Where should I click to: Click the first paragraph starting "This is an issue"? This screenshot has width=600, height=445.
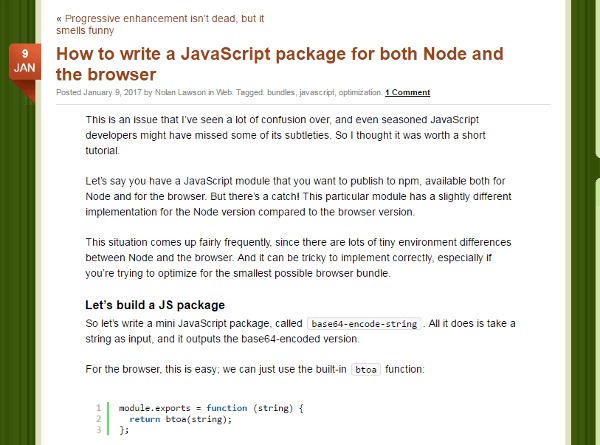tap(310, 135)
